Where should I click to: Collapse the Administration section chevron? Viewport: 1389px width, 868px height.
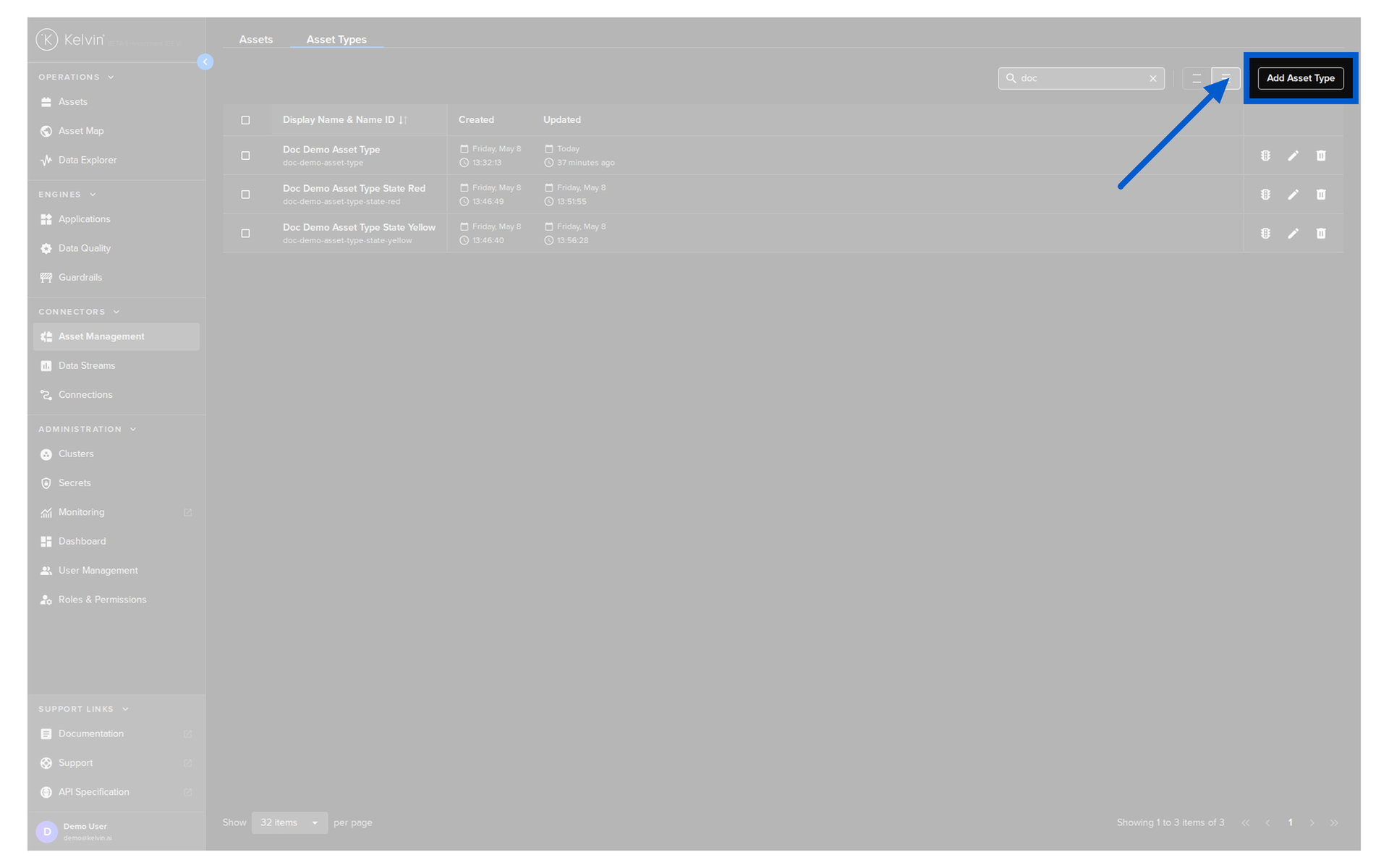(133, 430)
